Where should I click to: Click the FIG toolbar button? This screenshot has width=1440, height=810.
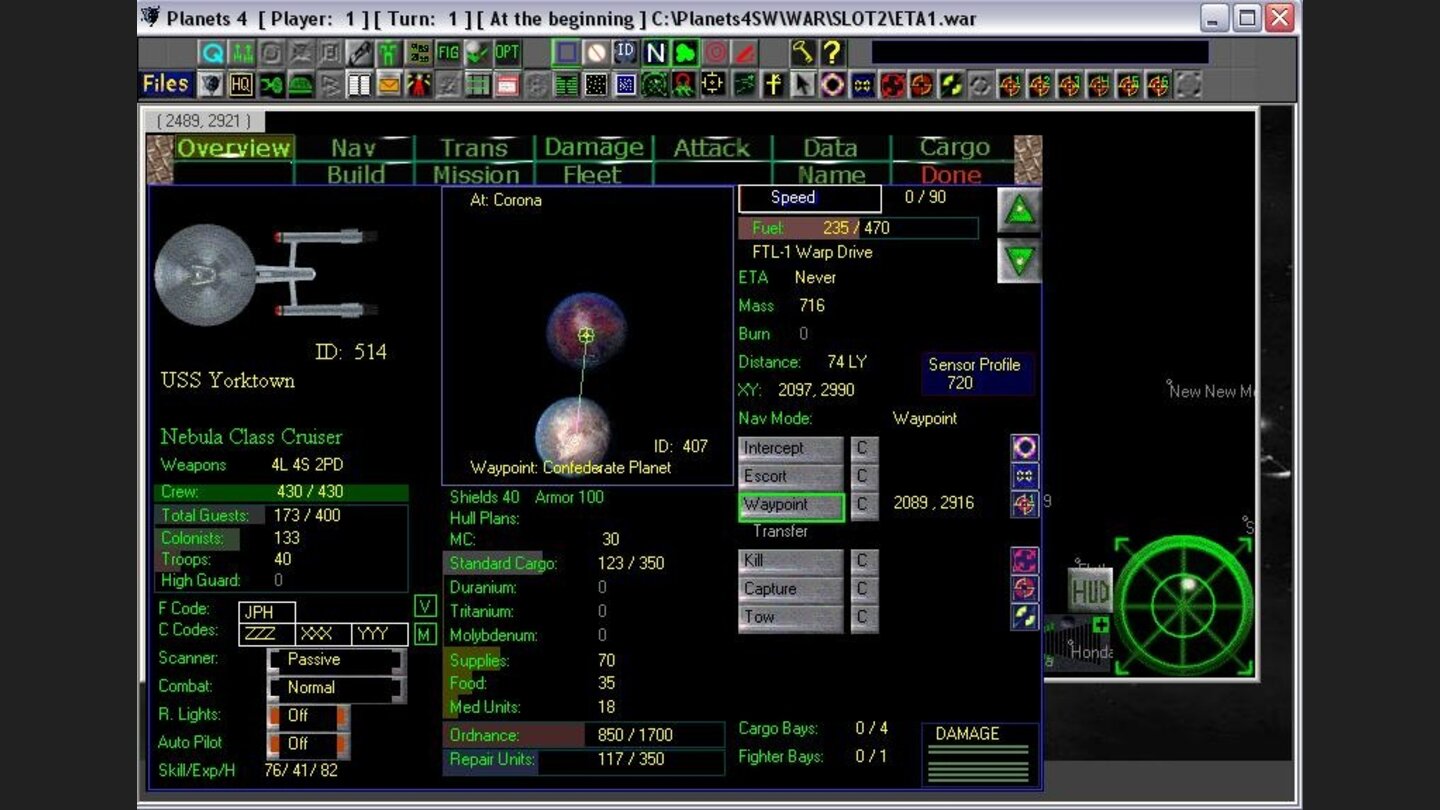449,52
